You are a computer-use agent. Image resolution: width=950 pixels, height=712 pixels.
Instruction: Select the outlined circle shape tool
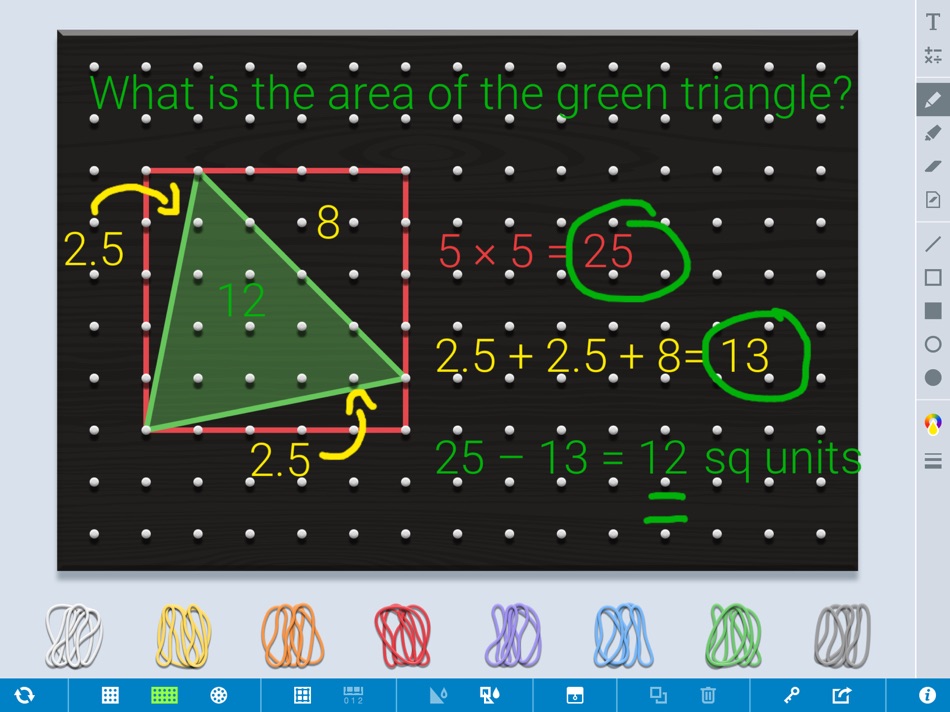(x=933, y=344)
